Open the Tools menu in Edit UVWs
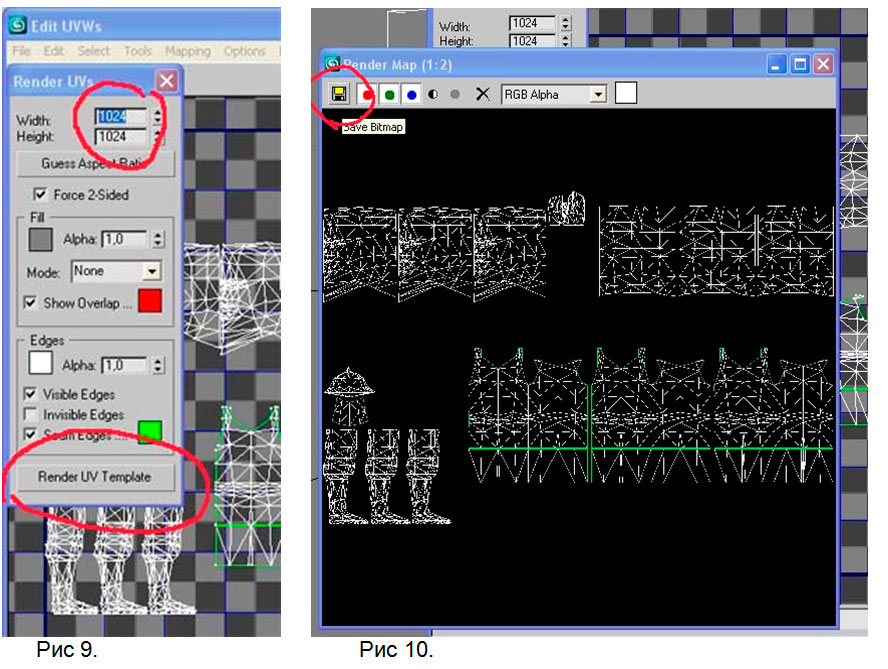The height and width of the screenshot is (669, 888). tap(138, 51)
